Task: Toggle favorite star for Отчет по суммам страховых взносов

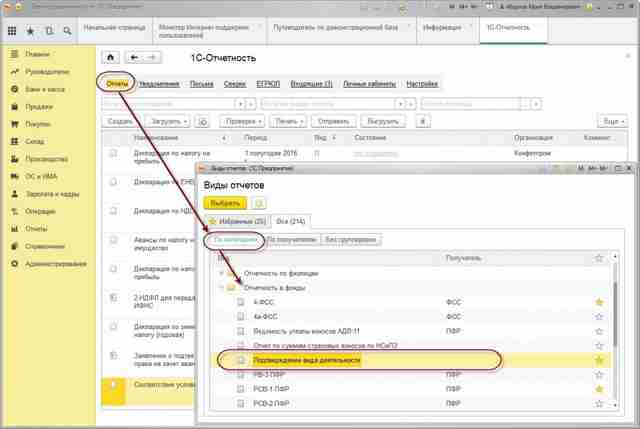Action: coord(599,345)
